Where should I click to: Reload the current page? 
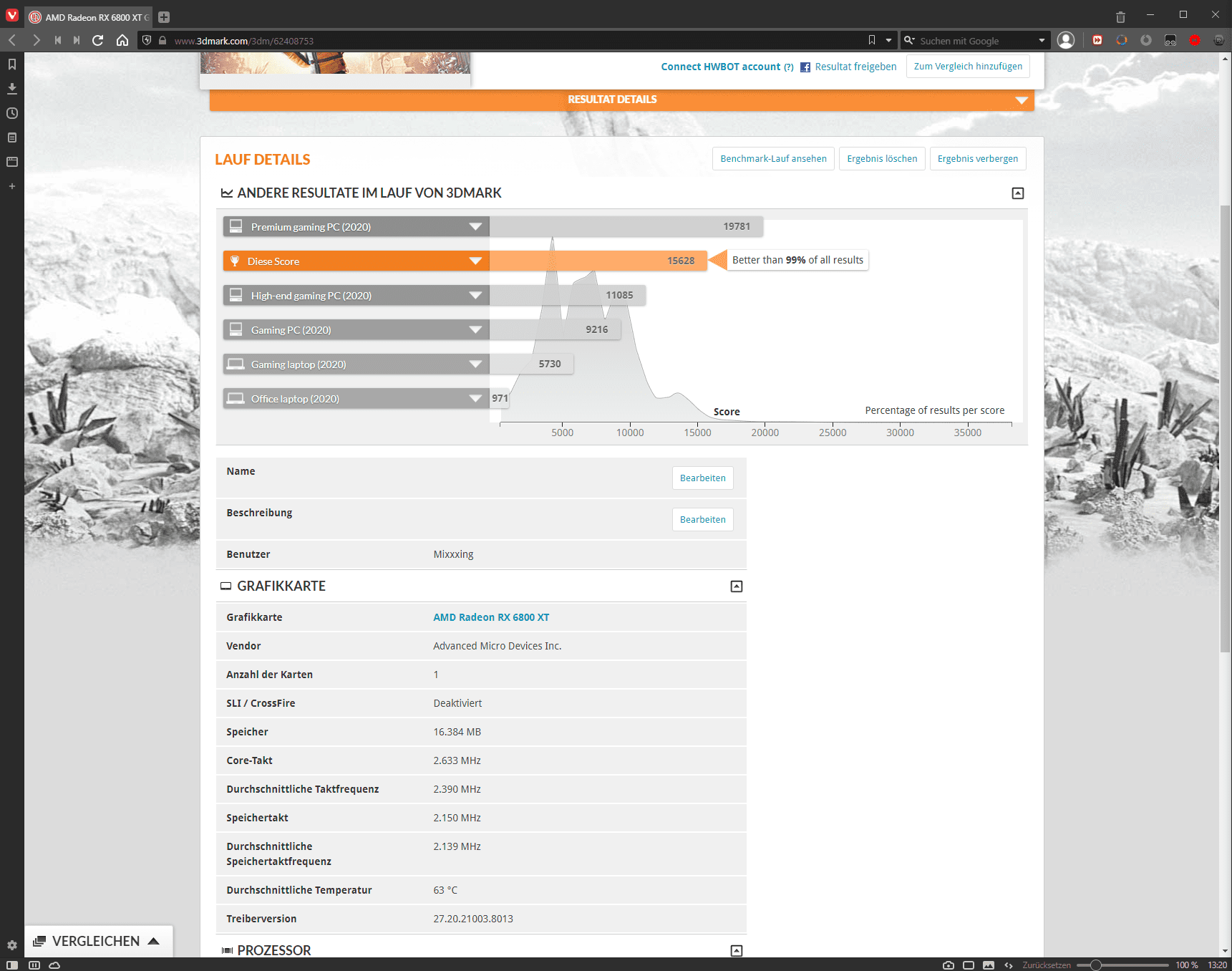pos(98,40)
